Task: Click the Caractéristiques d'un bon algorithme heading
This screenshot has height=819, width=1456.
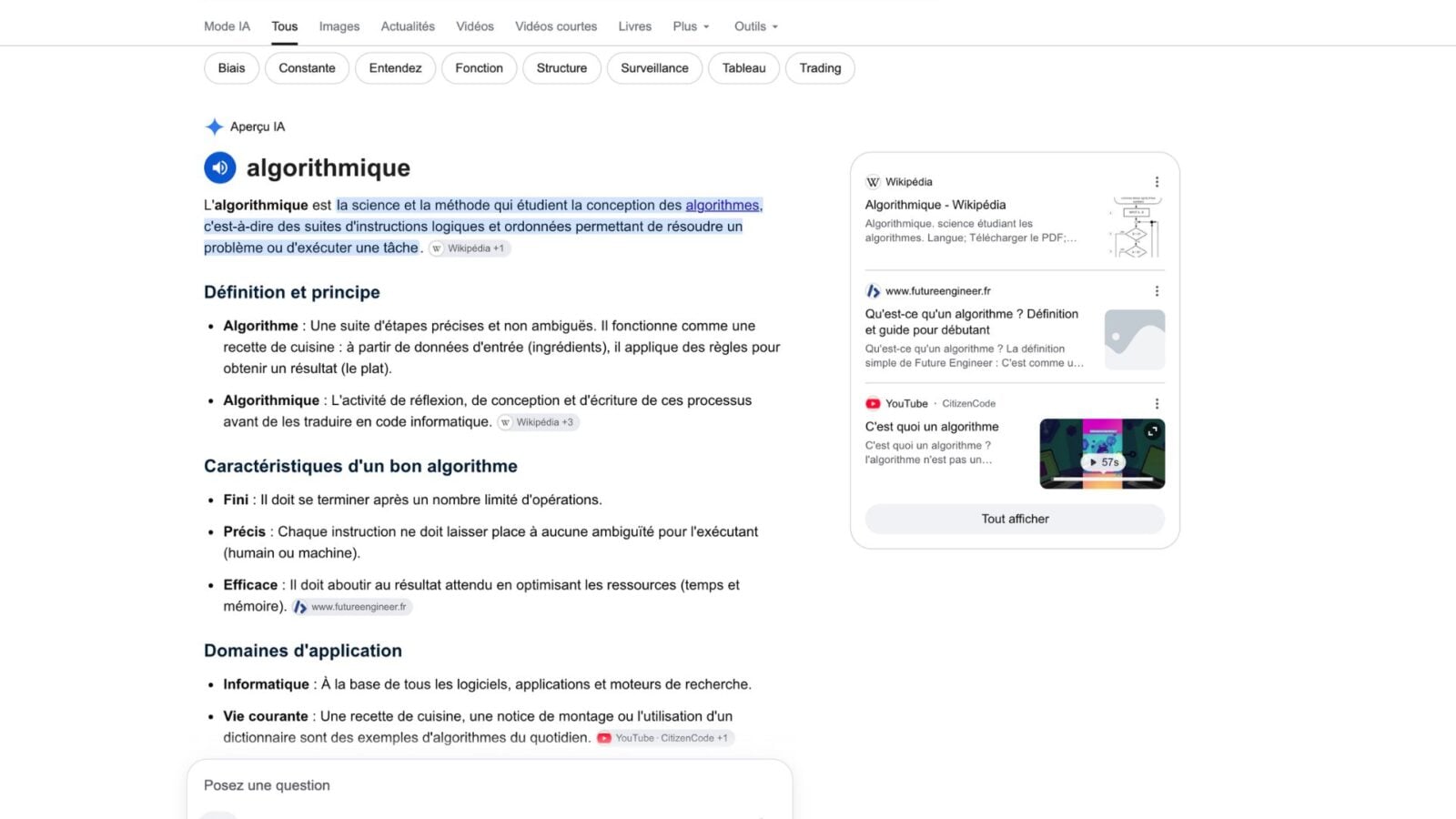Action: 360,466
